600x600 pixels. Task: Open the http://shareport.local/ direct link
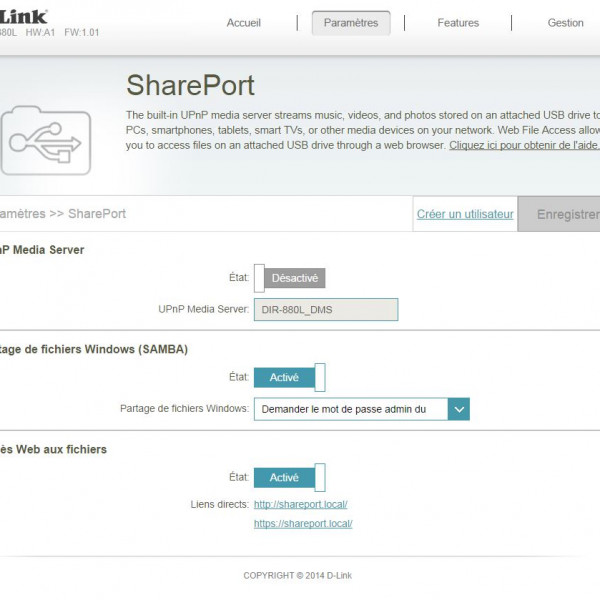click(x=300, y=504)
